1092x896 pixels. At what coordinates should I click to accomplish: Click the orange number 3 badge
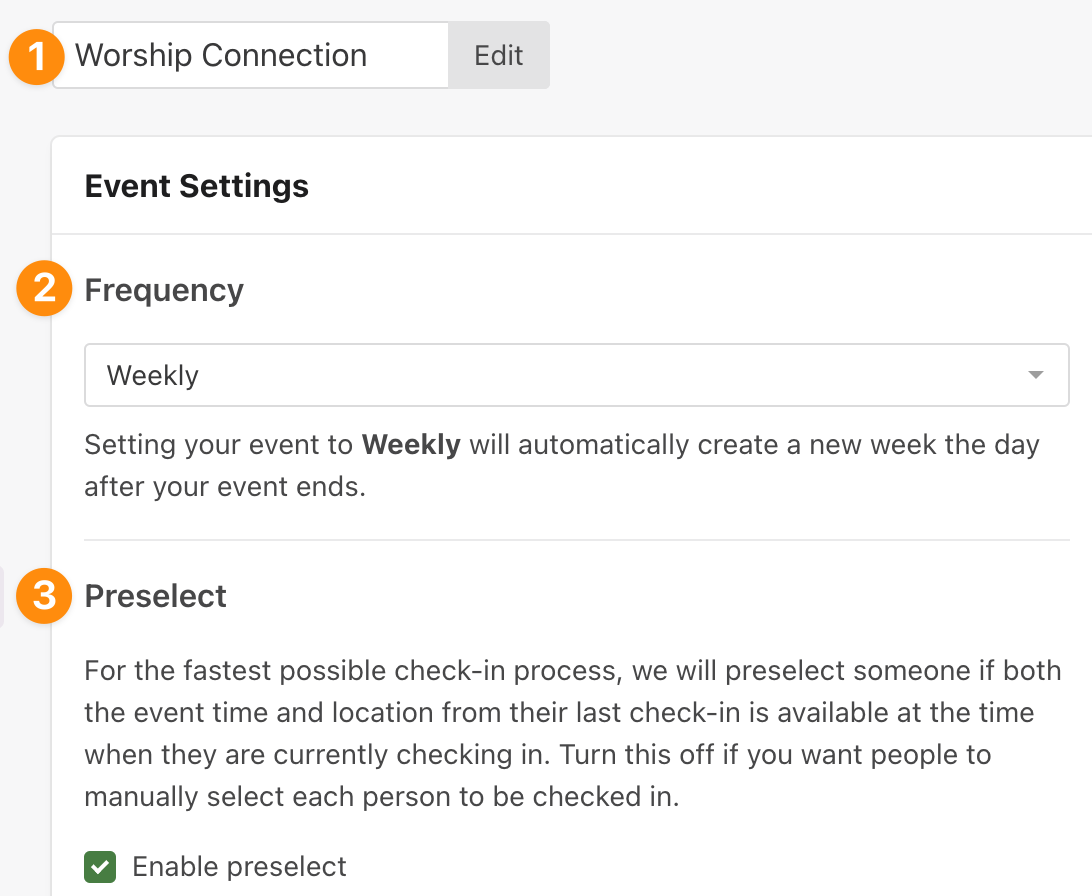click(x=45, y=596)
